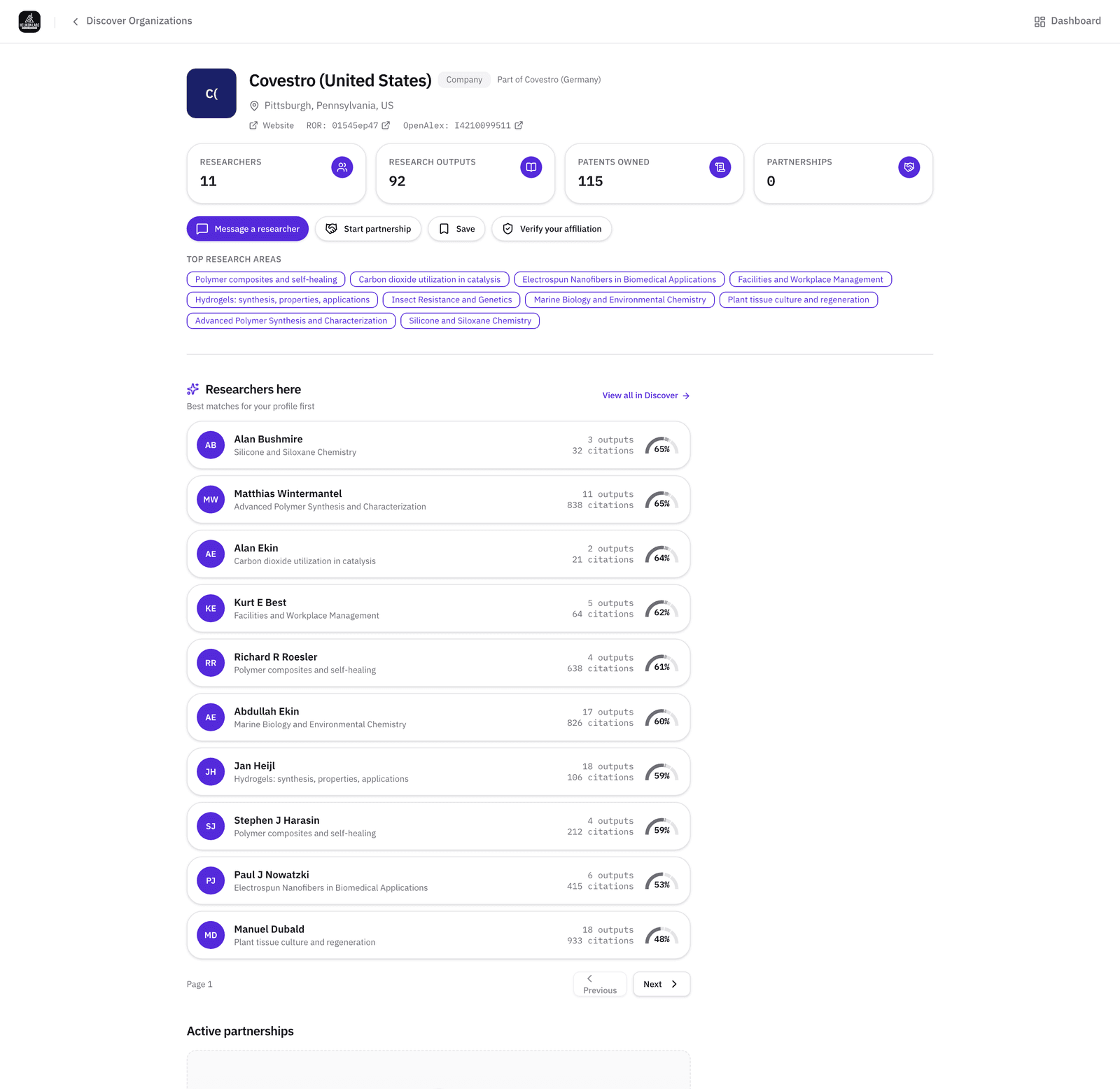Viewport: 1120px width, 1089px height.
Task: Click the Helixon Labs logo icon
Action: pos(29,22)
